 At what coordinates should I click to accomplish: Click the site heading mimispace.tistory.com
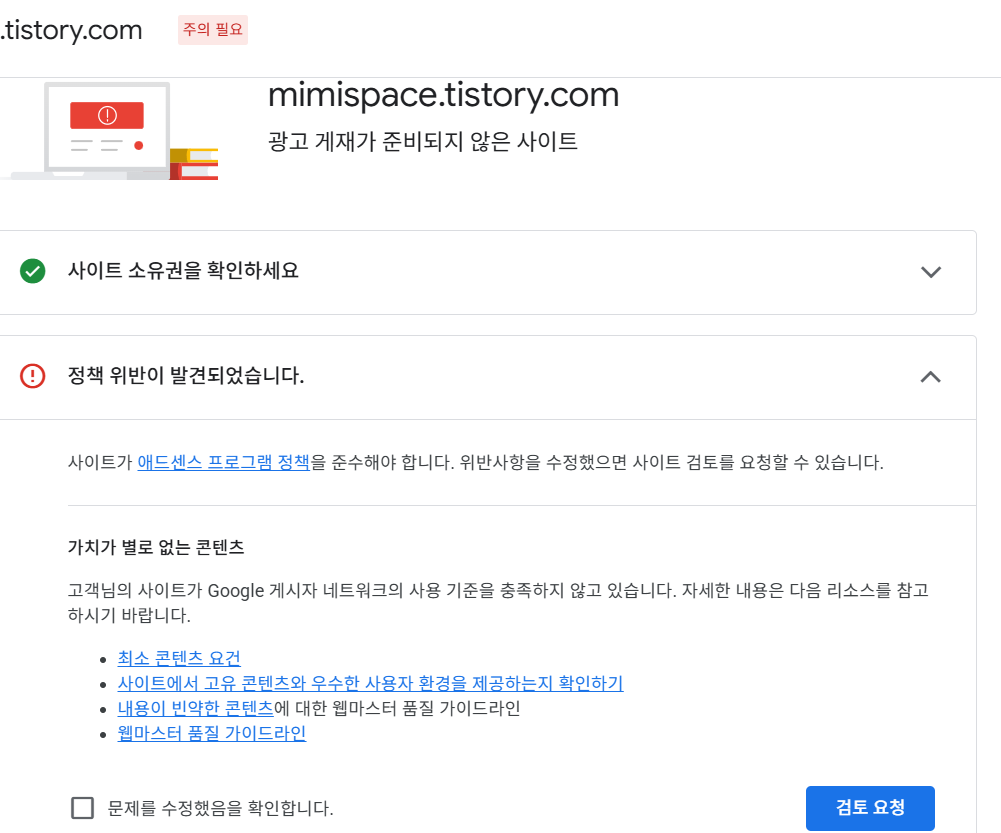click(443, 94)
